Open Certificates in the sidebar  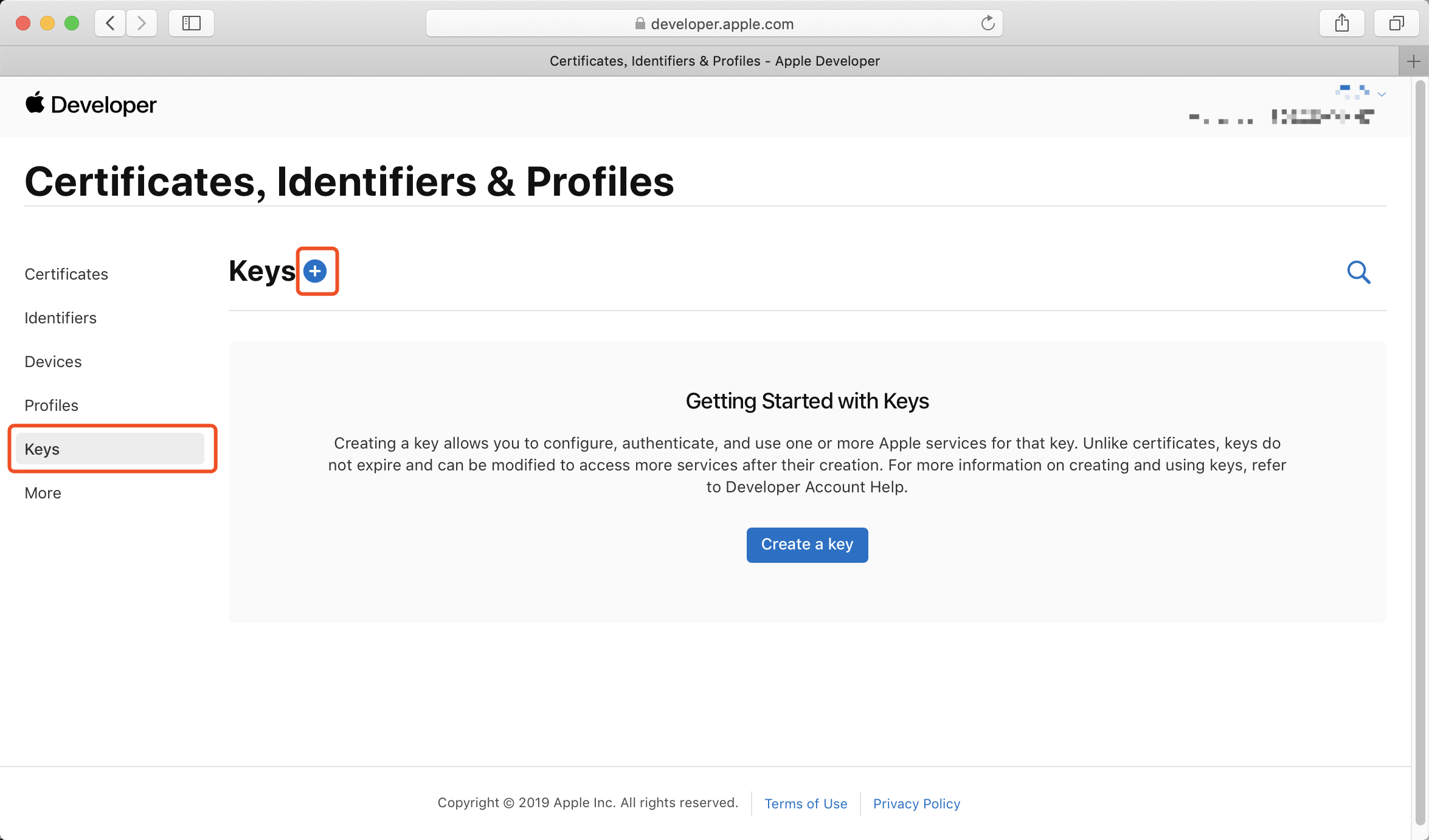[x=66, y=274]
